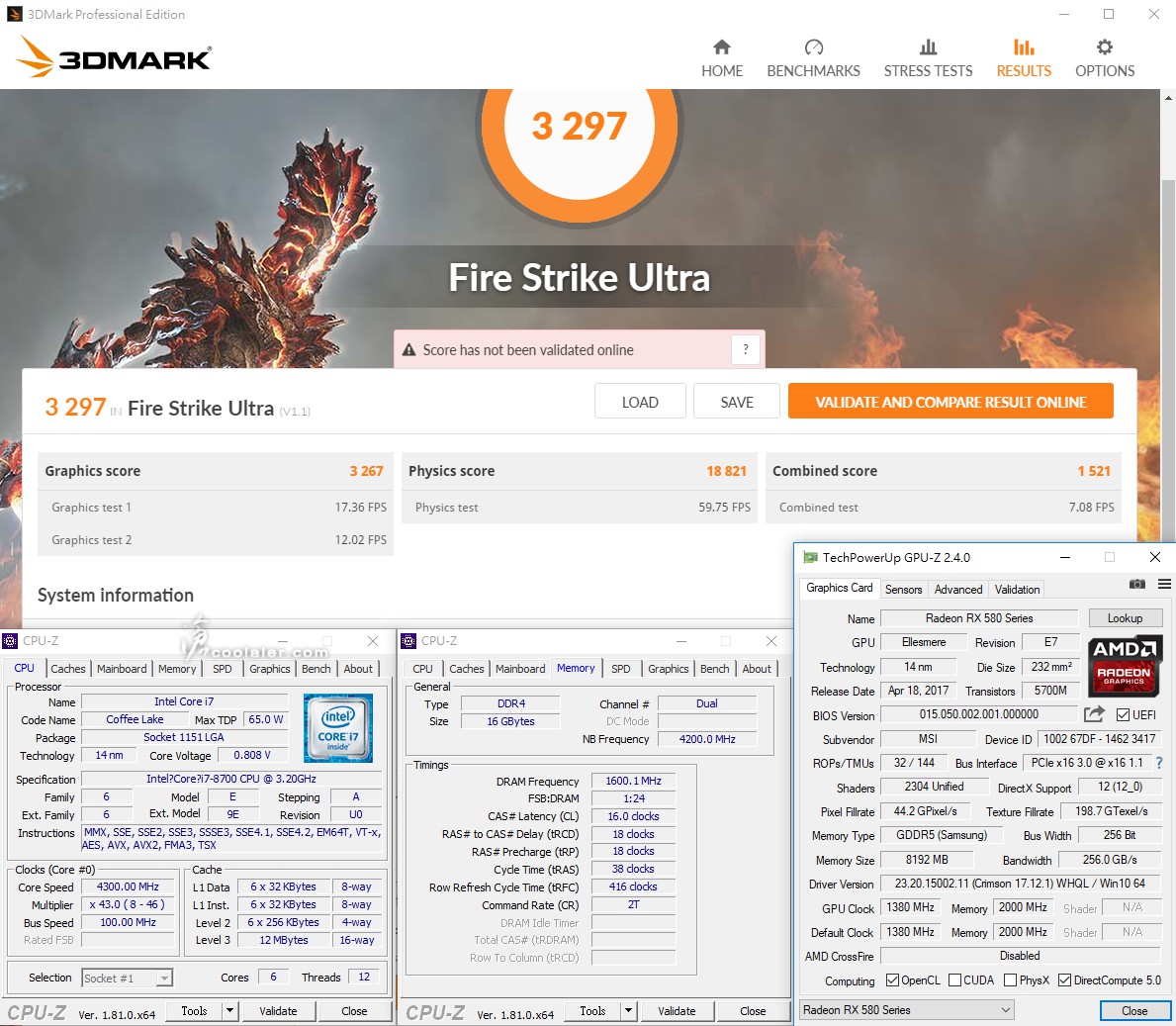Open Tools dropdown arrow in middle CPU-Z
Image resolution: width=1176 pixels, height=1026 pixels.
pyautogui.click(x=628, y=1011)
